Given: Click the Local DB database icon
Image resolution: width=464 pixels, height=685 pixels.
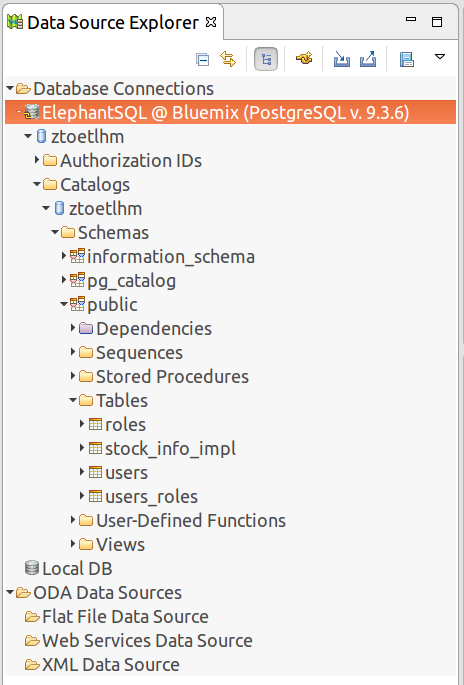Looking at the screenshot, I should pos(31,568).
